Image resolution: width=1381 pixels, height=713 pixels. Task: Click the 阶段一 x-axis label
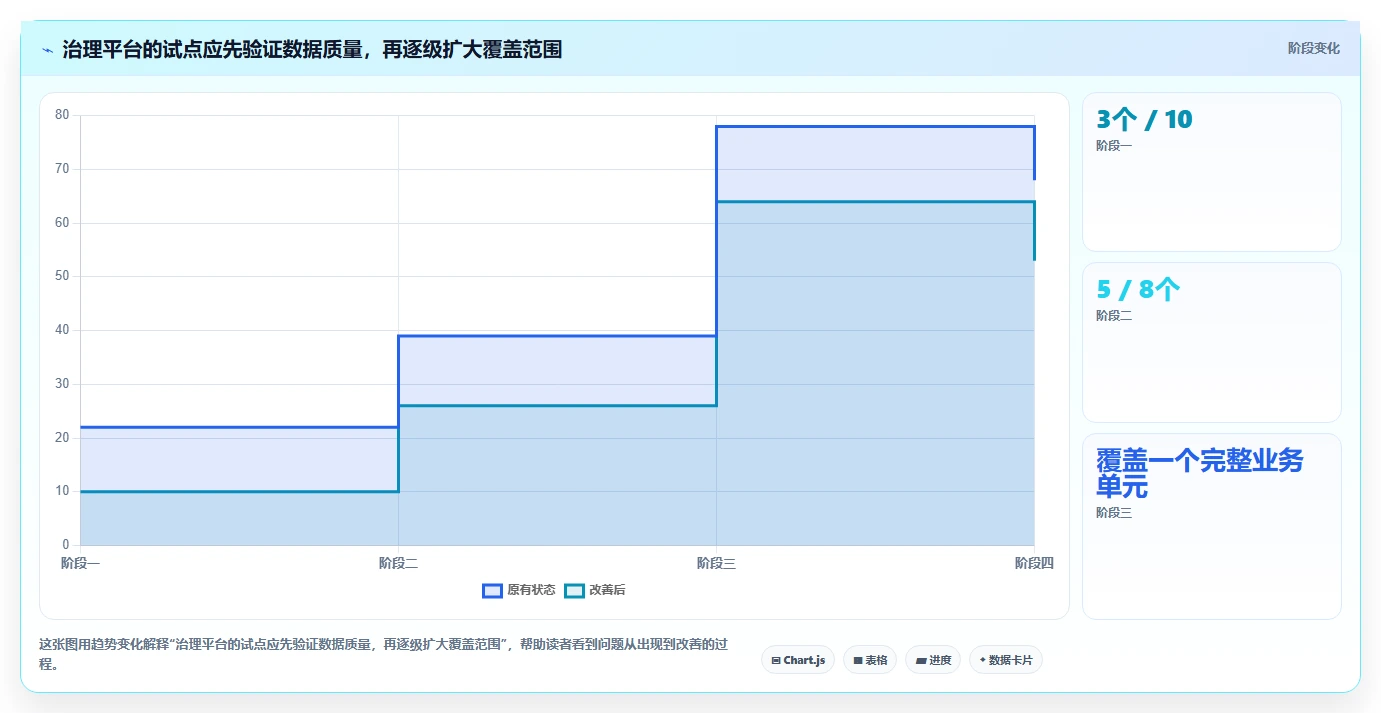pyautogui.click(x=80, y=563)
